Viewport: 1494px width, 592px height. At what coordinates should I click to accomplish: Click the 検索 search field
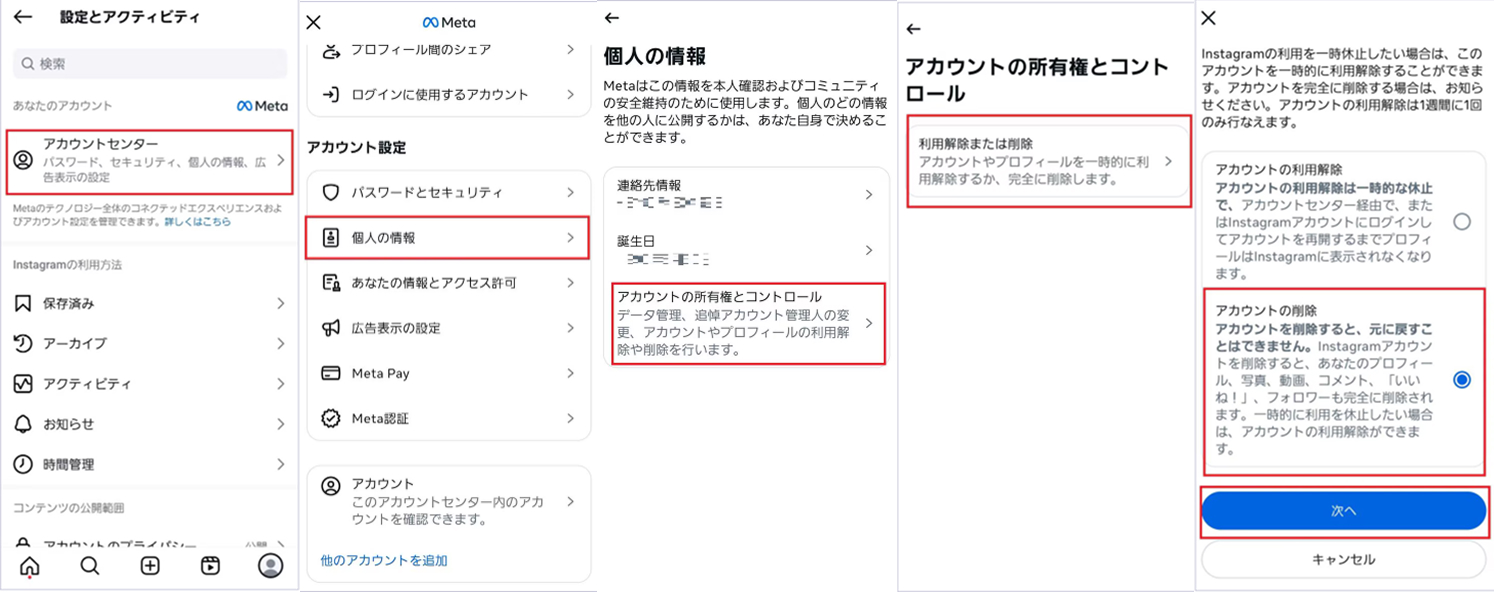pos(150,63)
